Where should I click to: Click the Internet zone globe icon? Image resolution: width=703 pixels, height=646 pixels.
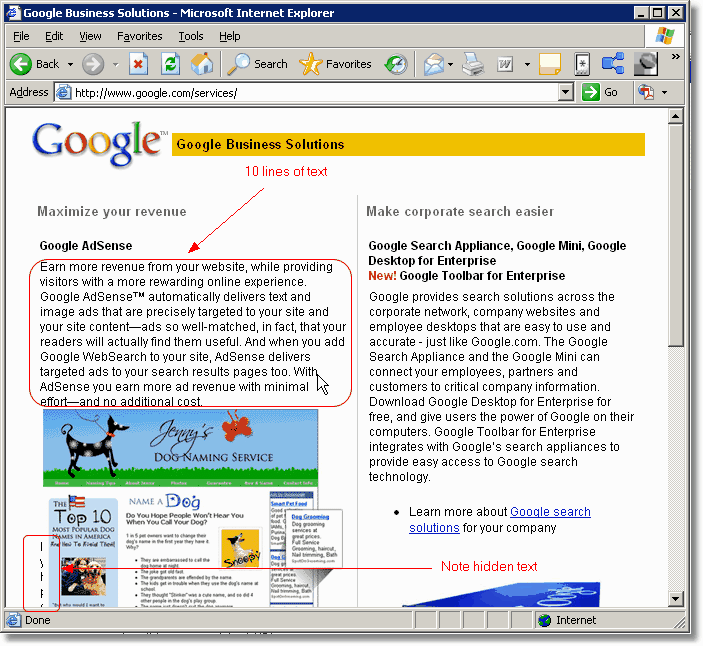545,620
